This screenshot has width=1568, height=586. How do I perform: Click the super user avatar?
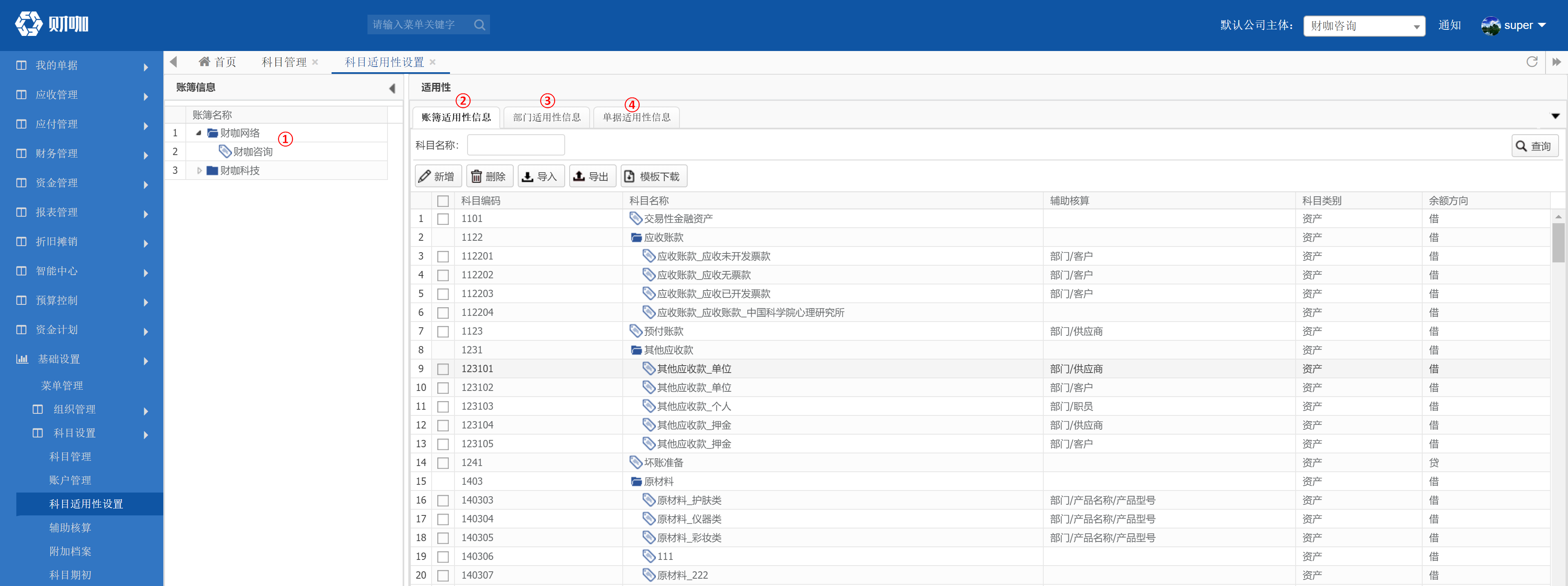point(1490,26)
